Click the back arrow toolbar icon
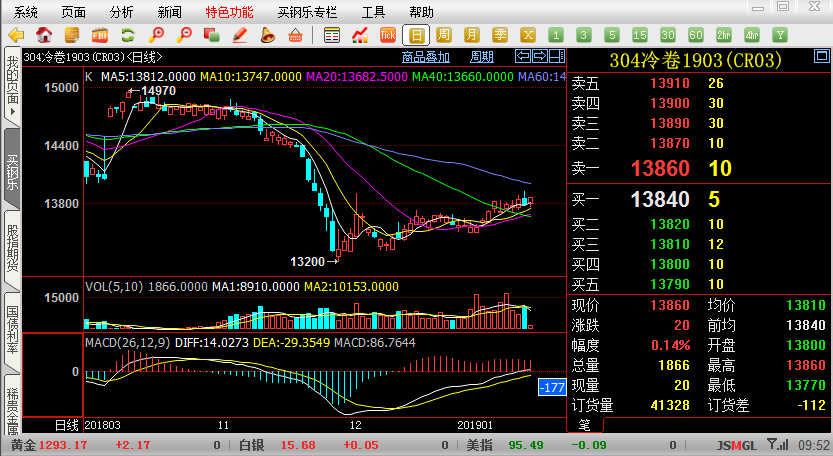Image resolution: width=833 pixels, height=456 pixels. coord(17,35)
